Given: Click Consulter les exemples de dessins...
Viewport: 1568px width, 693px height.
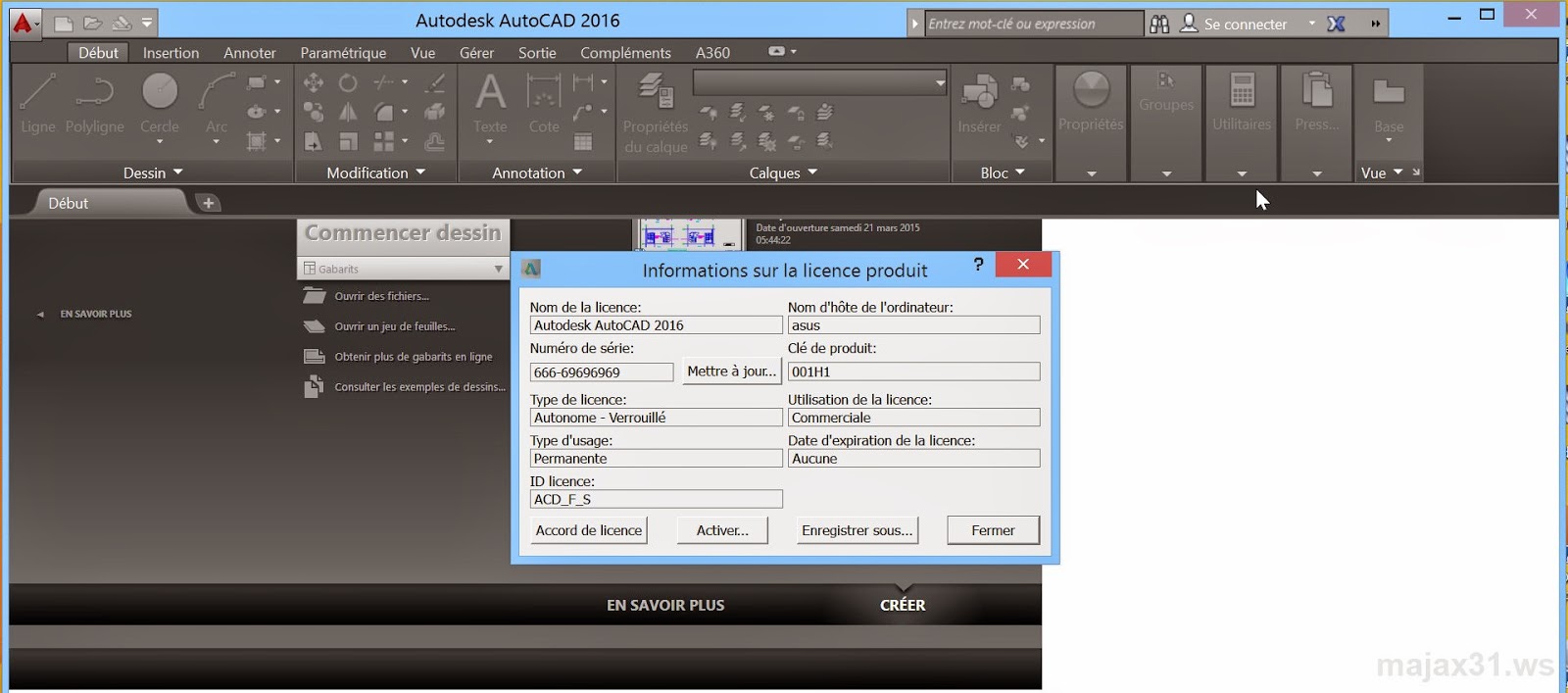Looking at the screenshot, I should click(x=419, y=387).
